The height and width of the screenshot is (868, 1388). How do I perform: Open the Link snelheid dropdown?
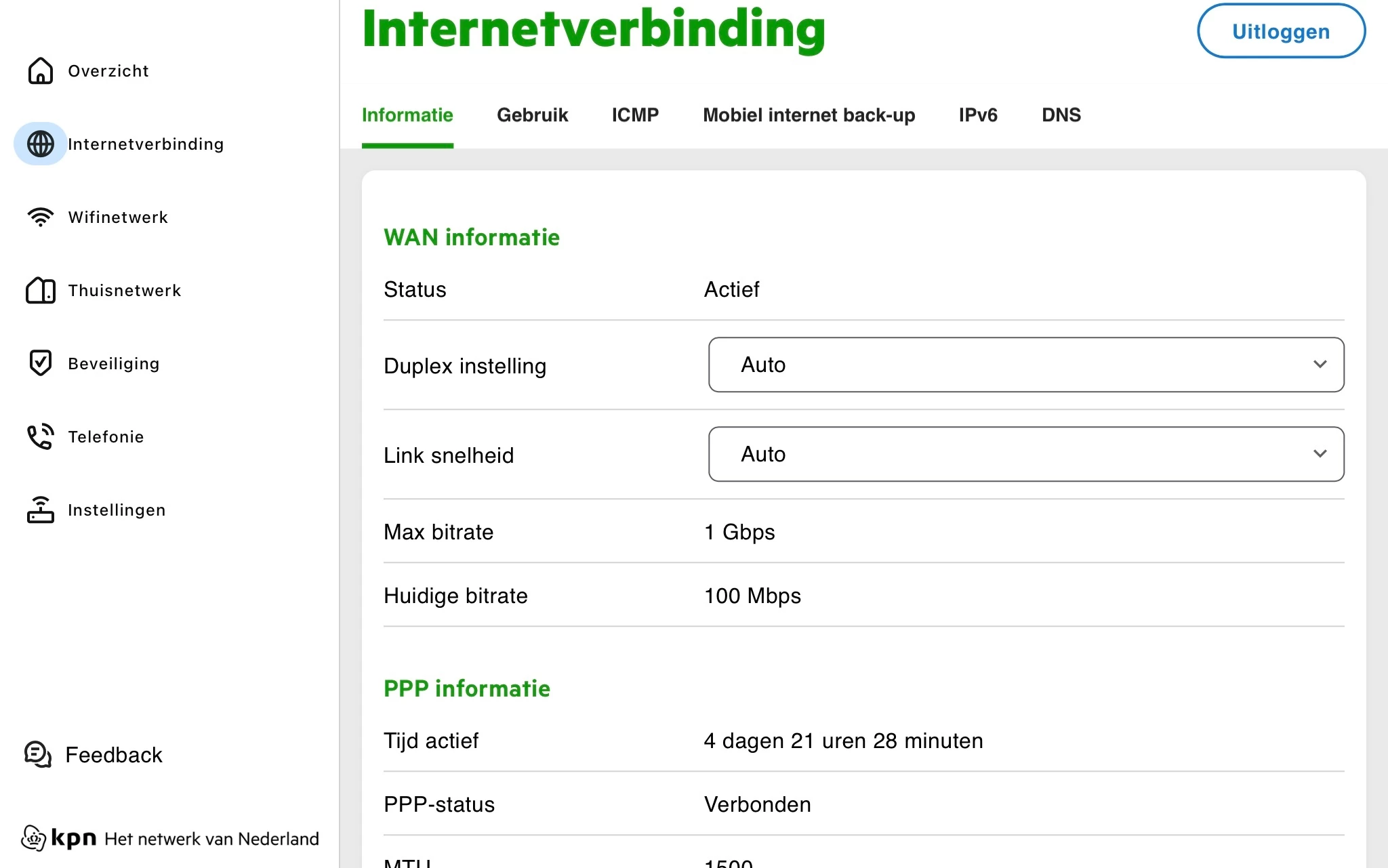tap(1025, 454)
